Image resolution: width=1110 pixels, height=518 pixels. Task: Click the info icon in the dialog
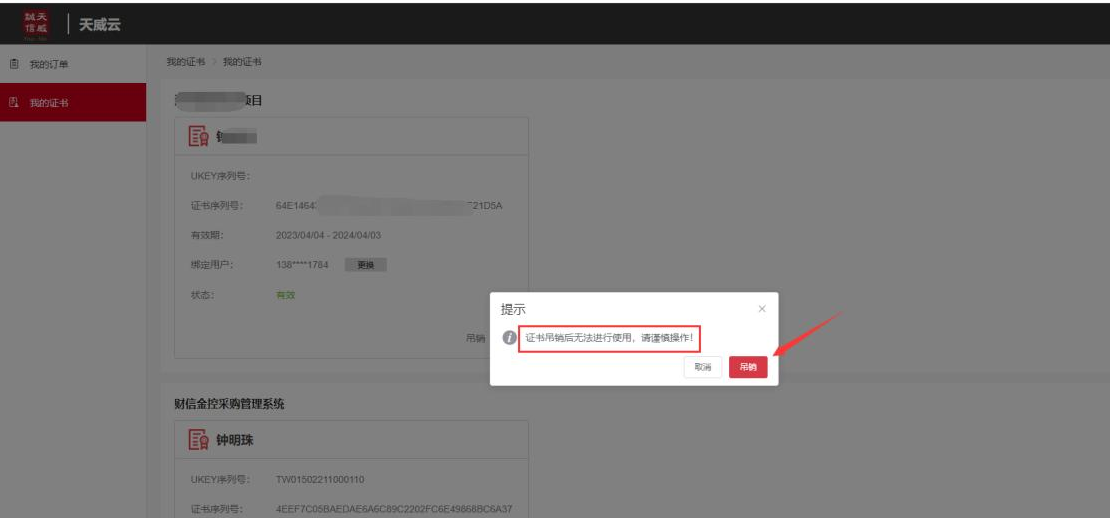point(509,338)
